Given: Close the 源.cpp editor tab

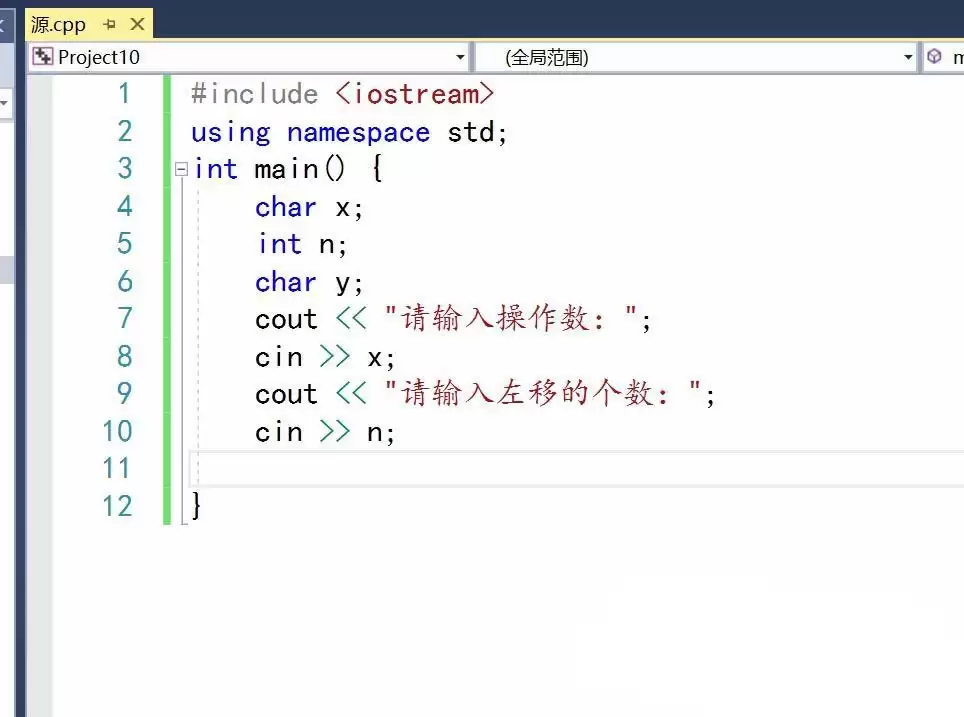Looking at the screenshot, I should [x=138, y=24].
